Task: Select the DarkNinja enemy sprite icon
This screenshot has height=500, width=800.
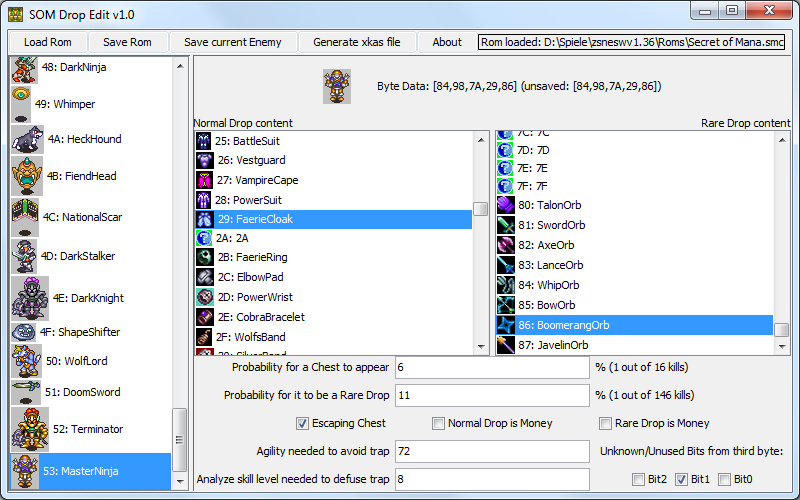Action: (24, 70)
